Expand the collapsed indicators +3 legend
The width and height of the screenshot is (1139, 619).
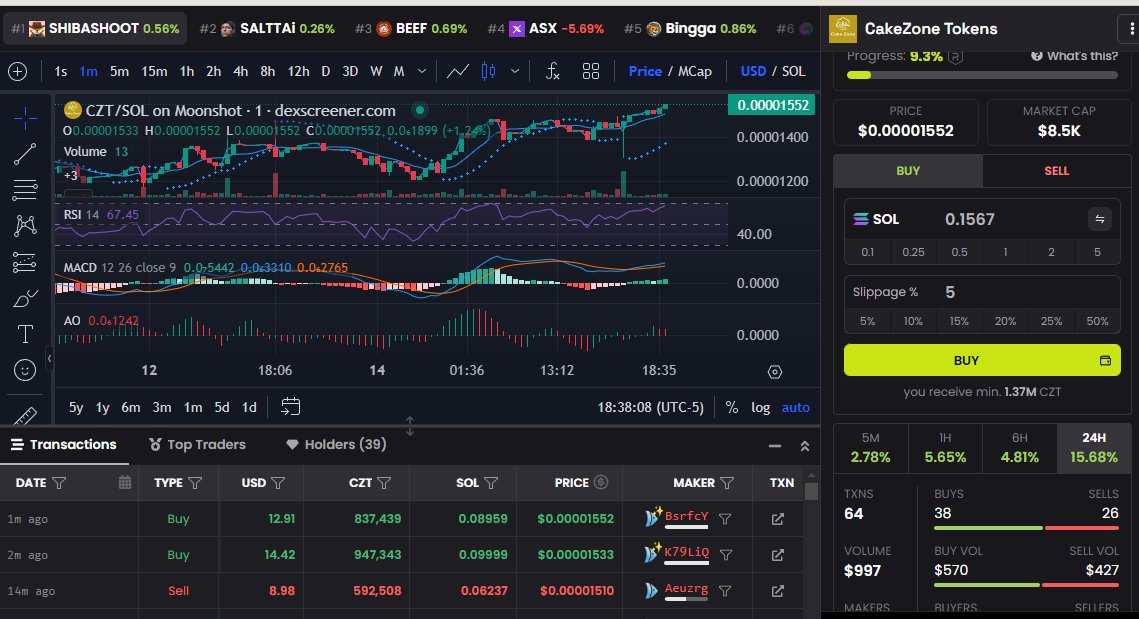[x=70, y=175]
